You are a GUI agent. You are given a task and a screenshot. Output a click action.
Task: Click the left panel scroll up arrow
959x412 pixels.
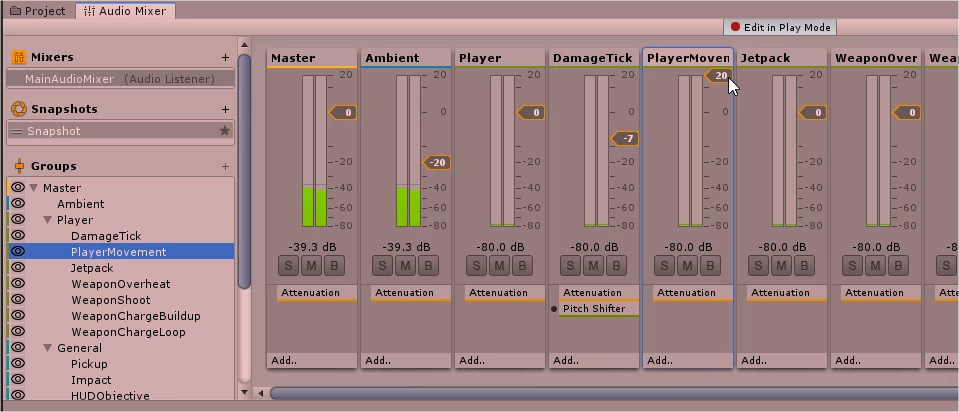(x=244, y=45)
